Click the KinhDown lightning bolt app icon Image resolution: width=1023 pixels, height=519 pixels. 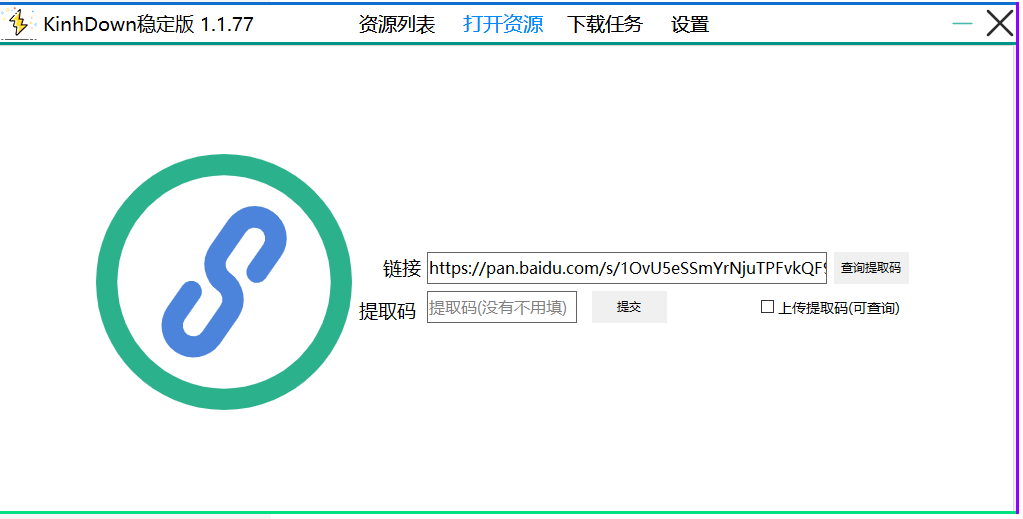click(19, 23)
